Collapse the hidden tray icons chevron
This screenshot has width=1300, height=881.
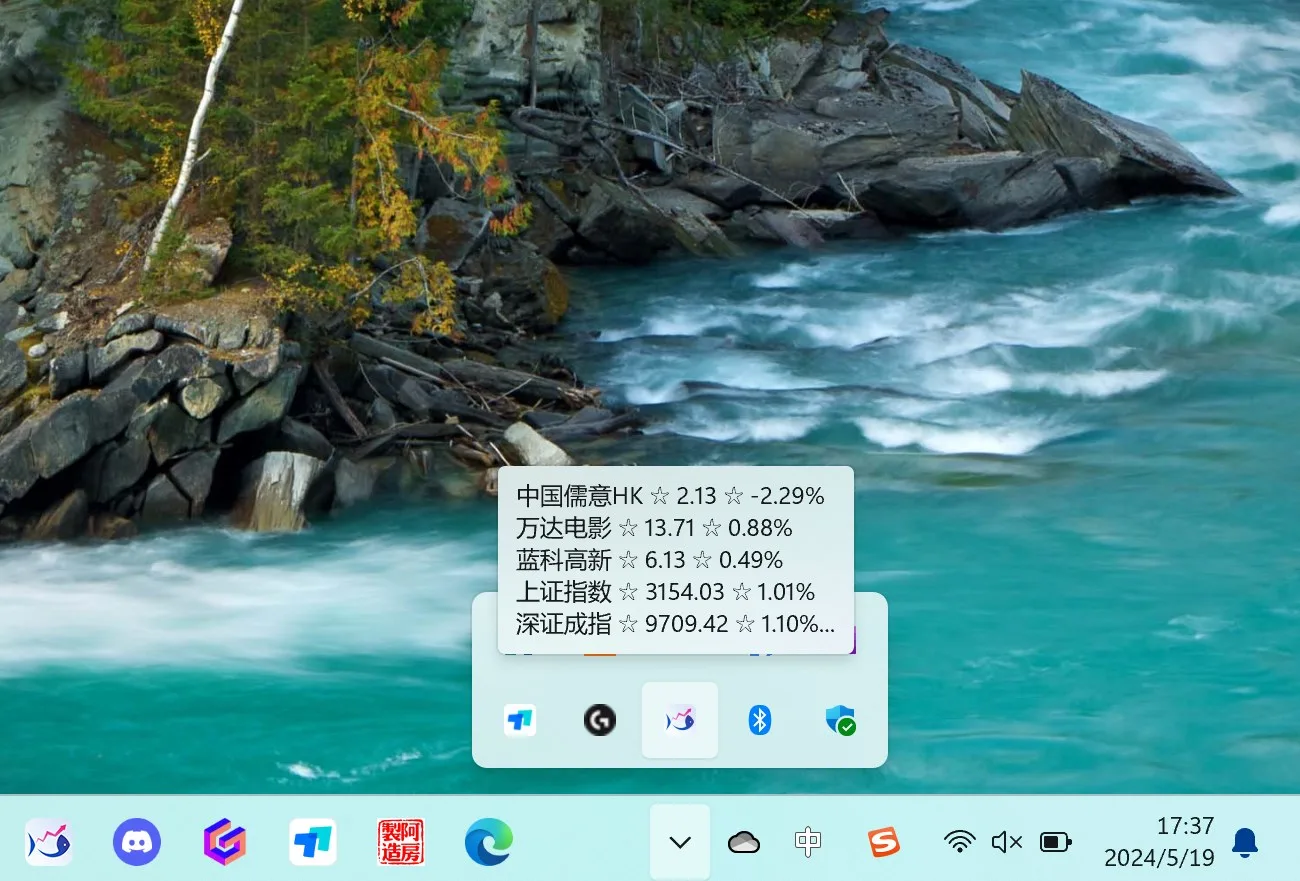pyautogui.click(x=680, y=842)
